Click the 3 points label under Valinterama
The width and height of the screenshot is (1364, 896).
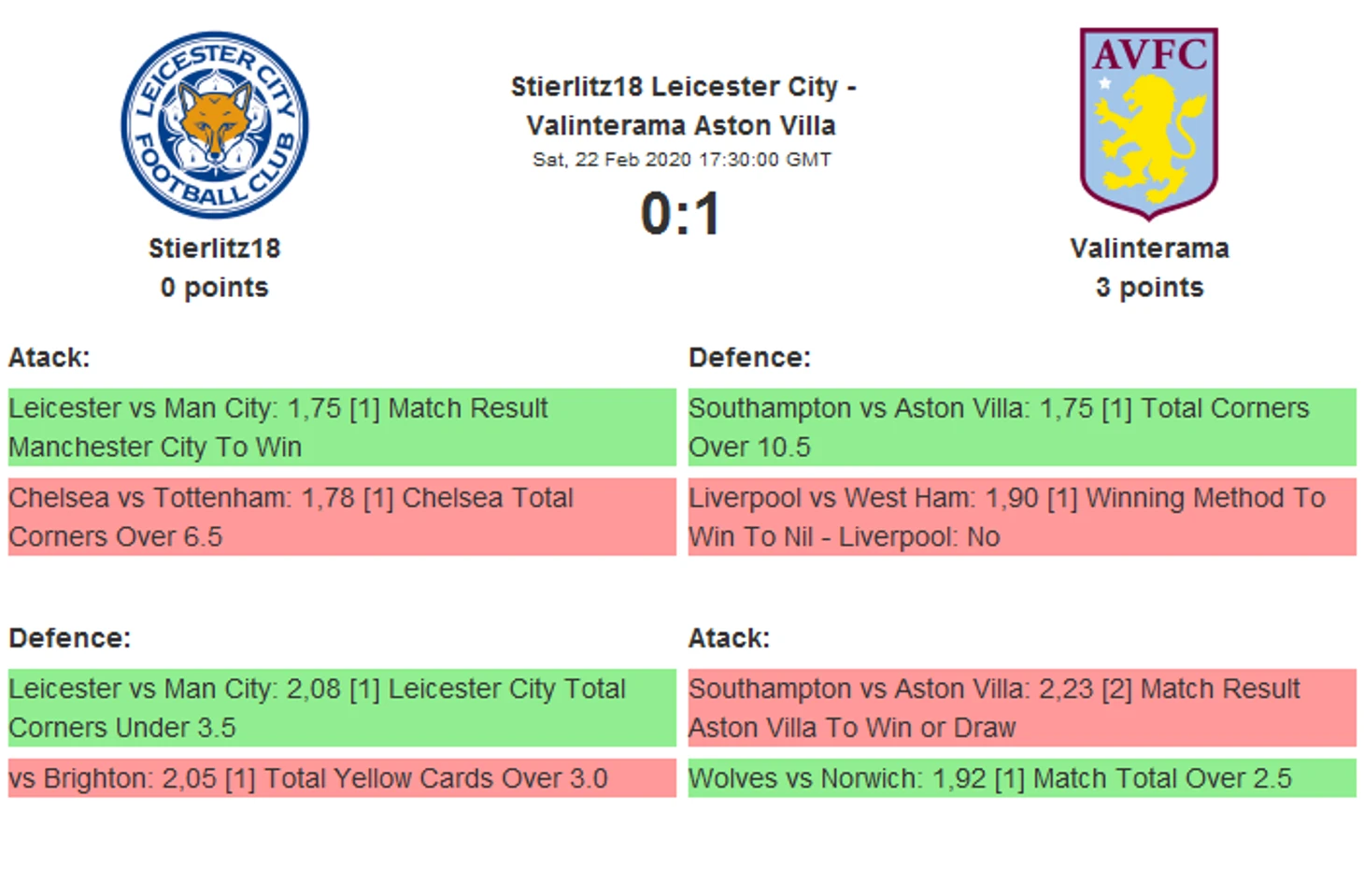(1149, 288)
